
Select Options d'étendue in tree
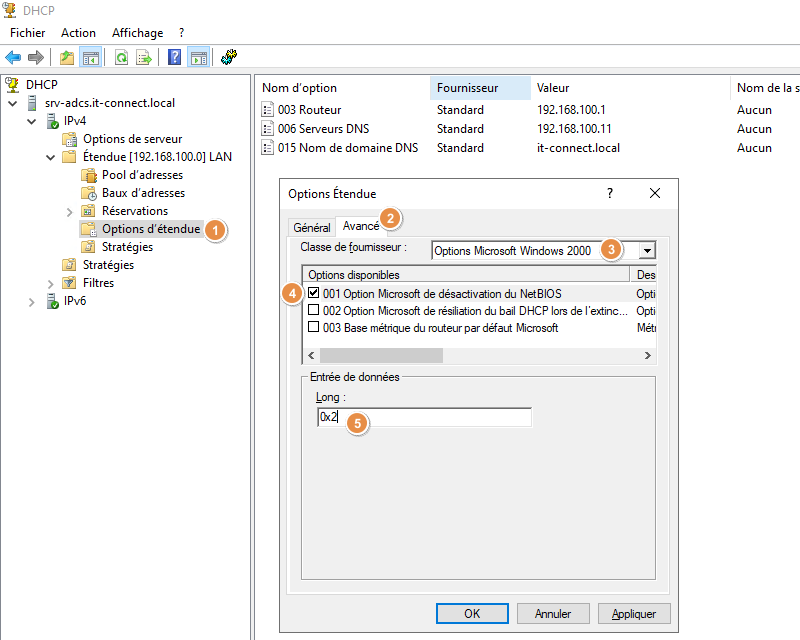(151, 229)
